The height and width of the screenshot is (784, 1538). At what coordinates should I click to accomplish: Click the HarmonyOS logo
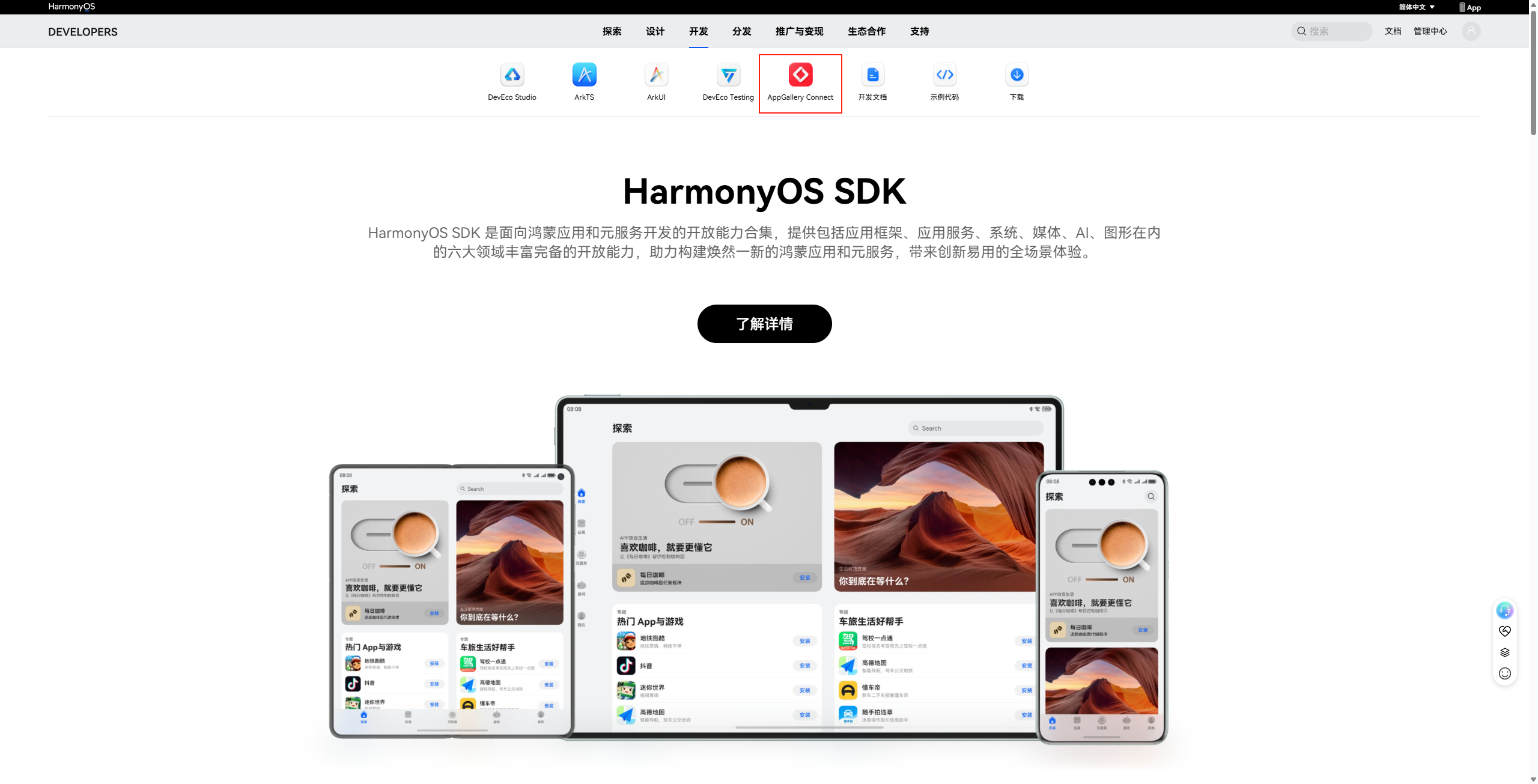pyautogui.click(x=71, y=7)
